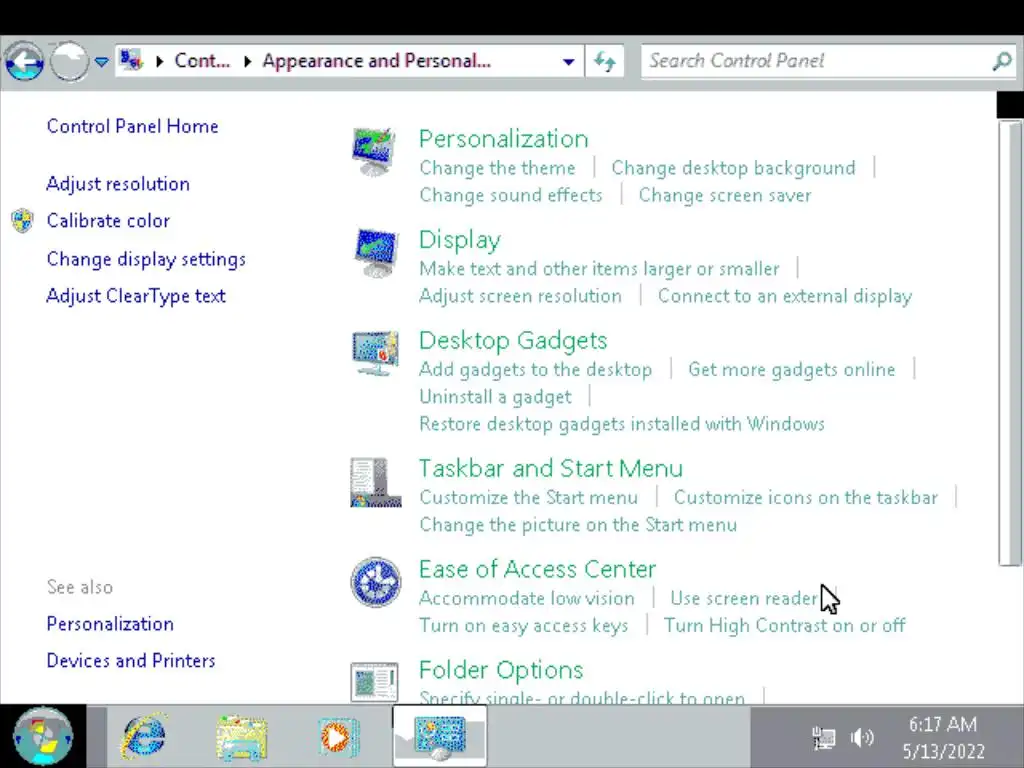Screen dimensions: 1024x768
Task: Click the Control Panel taskbar button
Action: (440, 737)
